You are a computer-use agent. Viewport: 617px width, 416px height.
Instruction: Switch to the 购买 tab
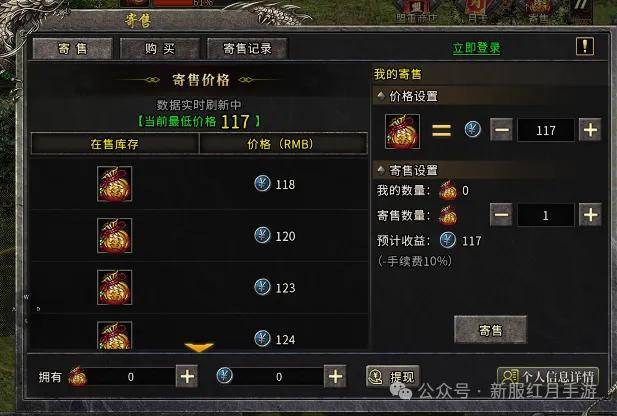coord(160,48)
